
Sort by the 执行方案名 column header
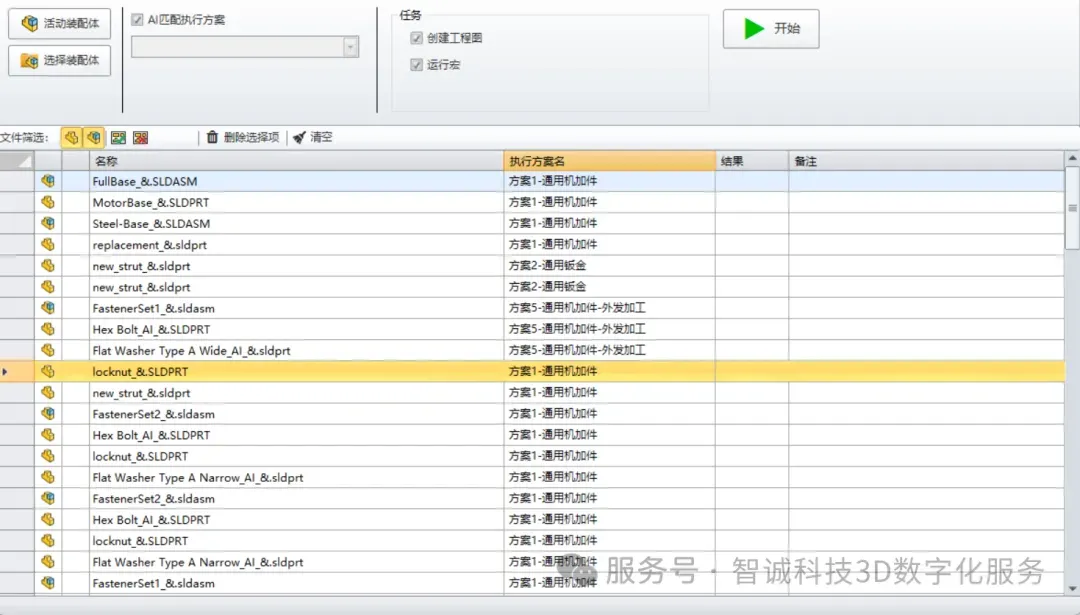click(609, 161)
